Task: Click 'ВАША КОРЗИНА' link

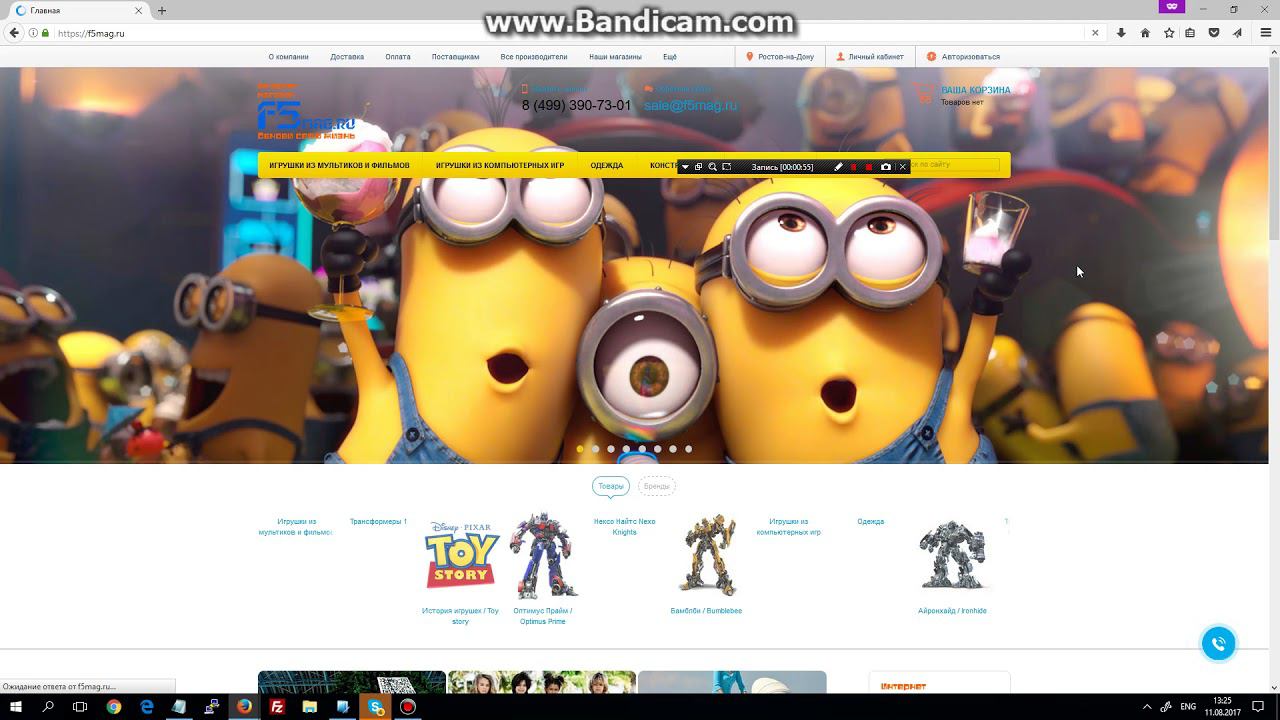Action: click(975, 90)
